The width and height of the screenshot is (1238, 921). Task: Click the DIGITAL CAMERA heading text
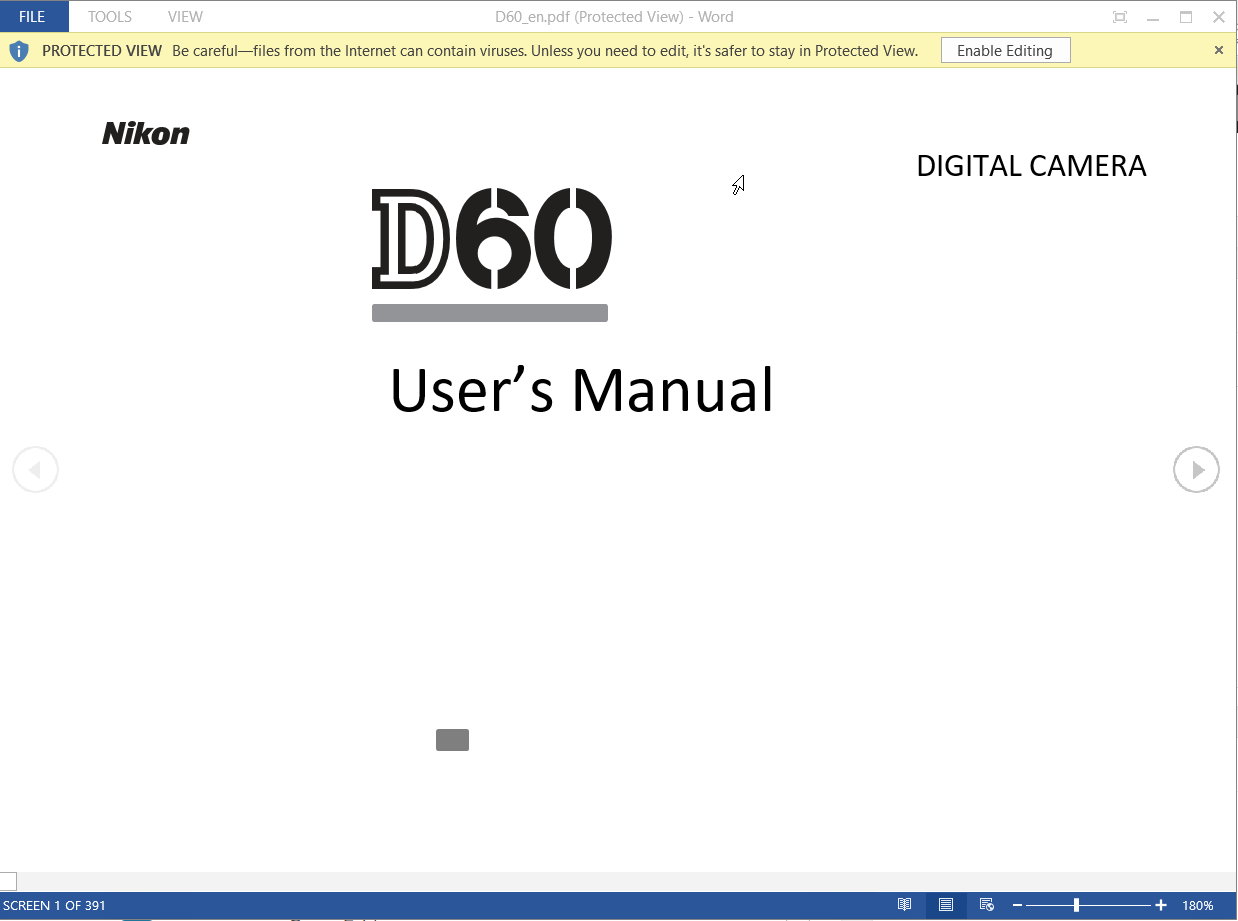pyautogui.click(x=1031, y=166)
